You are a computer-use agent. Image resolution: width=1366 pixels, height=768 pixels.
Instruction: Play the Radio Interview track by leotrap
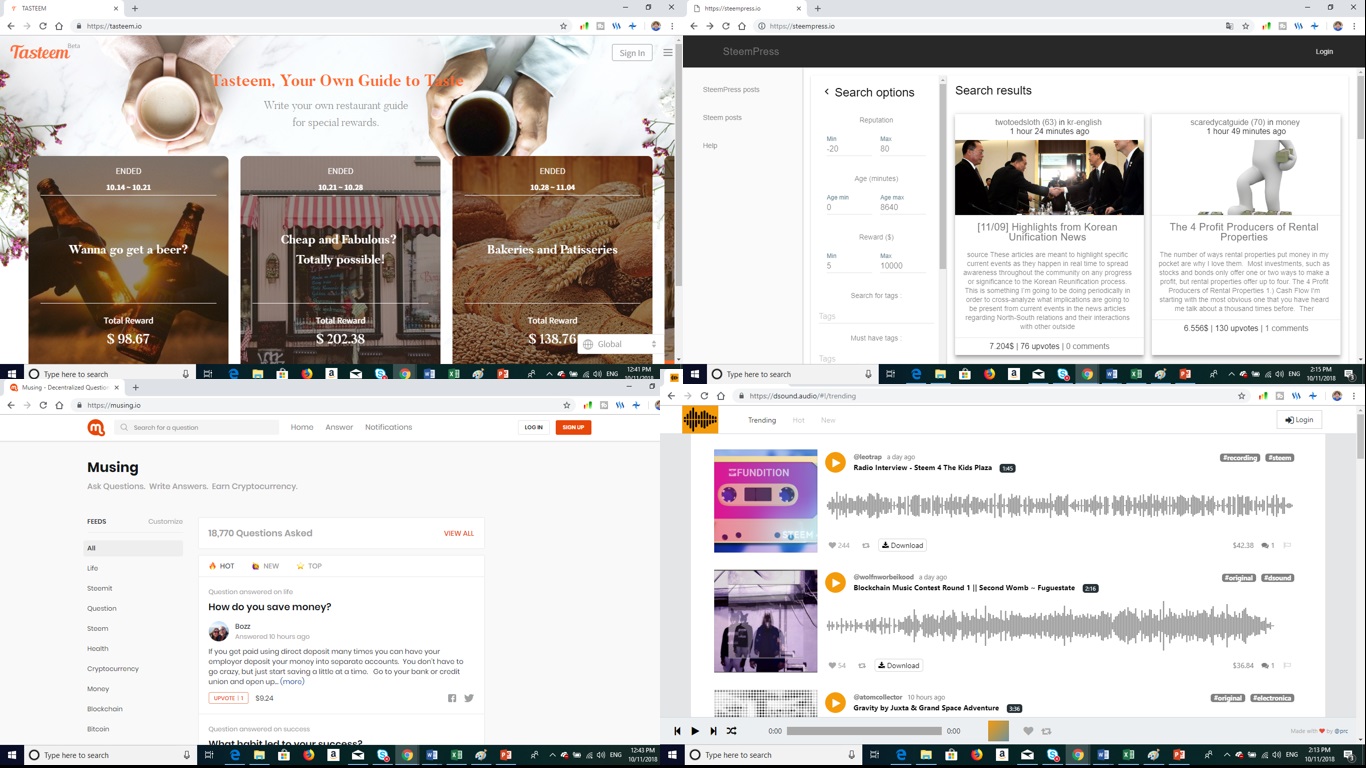click(835, 462)
